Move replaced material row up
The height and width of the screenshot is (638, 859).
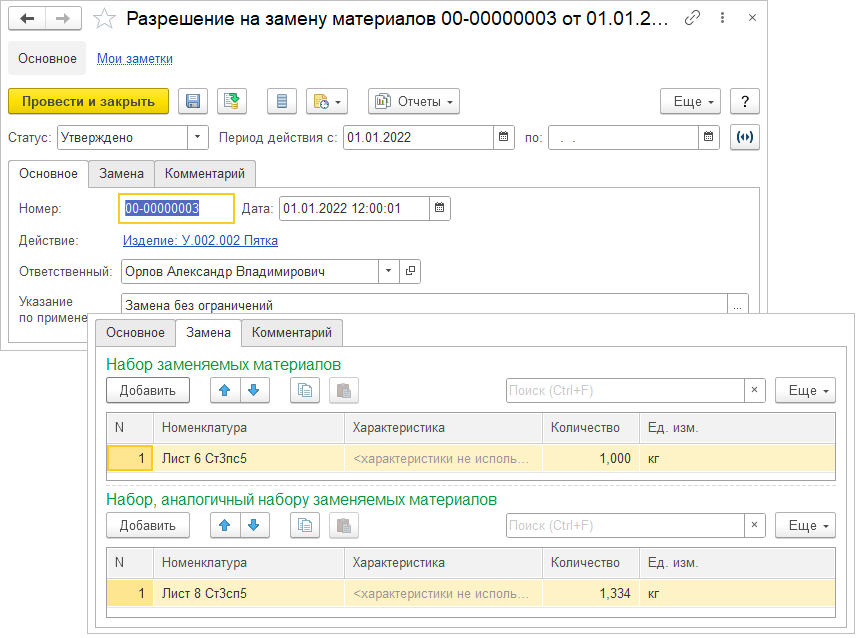point(225,390)
